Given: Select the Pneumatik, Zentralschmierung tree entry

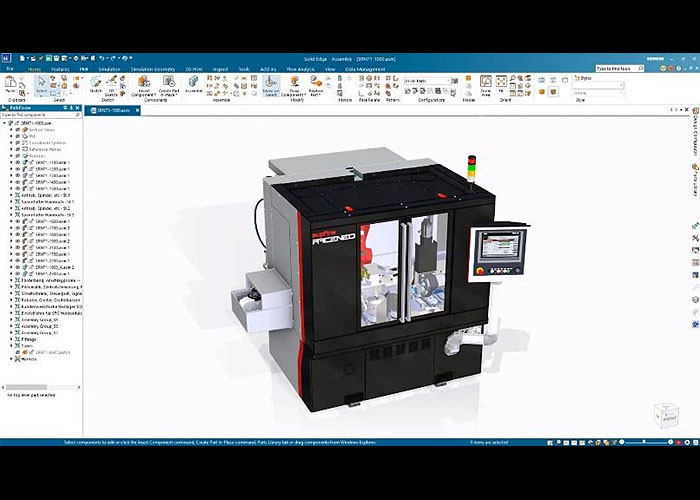Looking at the screenshot, I should 51,287.
